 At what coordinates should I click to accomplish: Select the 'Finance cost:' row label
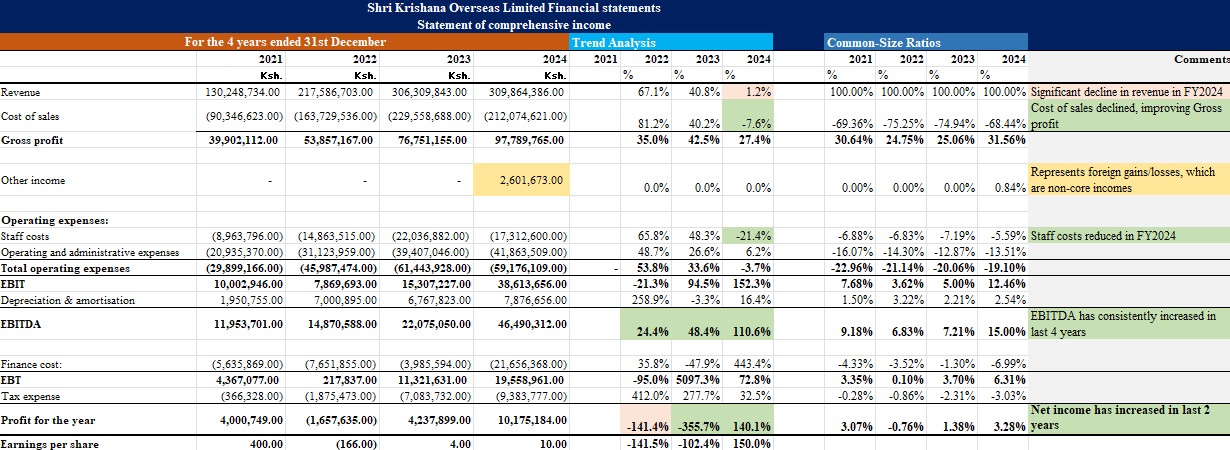coord(32,365)
